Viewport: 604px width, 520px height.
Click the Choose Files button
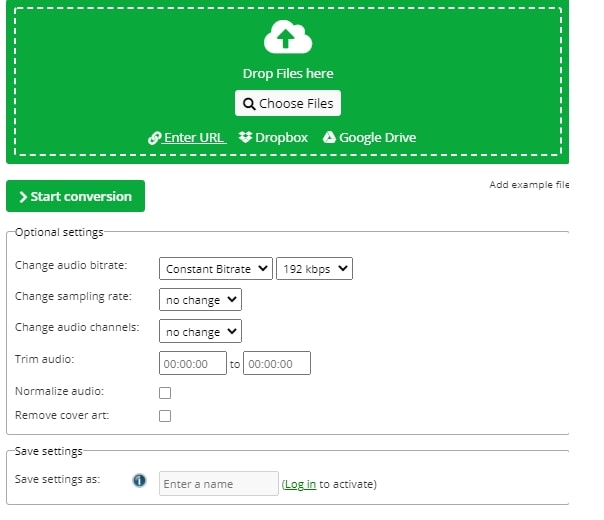(x=288, y=103)
